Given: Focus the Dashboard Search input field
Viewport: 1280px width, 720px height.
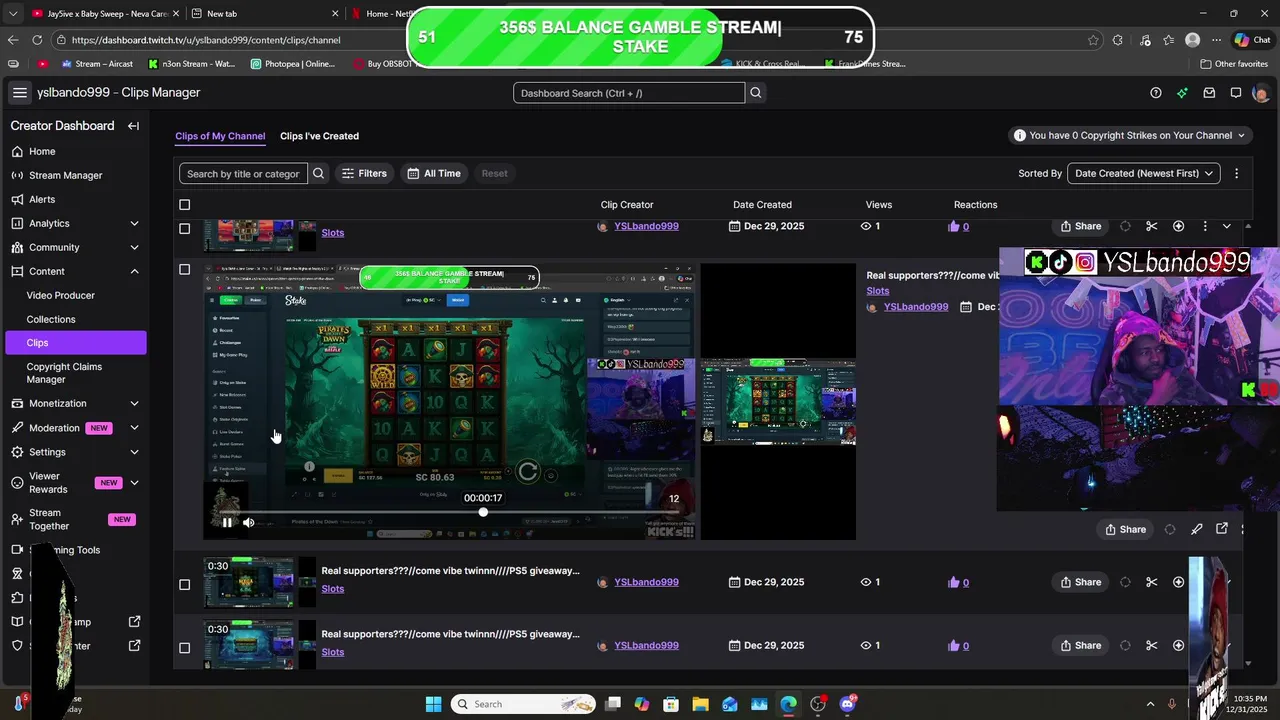Looking at the screenshot, I should (629, 93).
